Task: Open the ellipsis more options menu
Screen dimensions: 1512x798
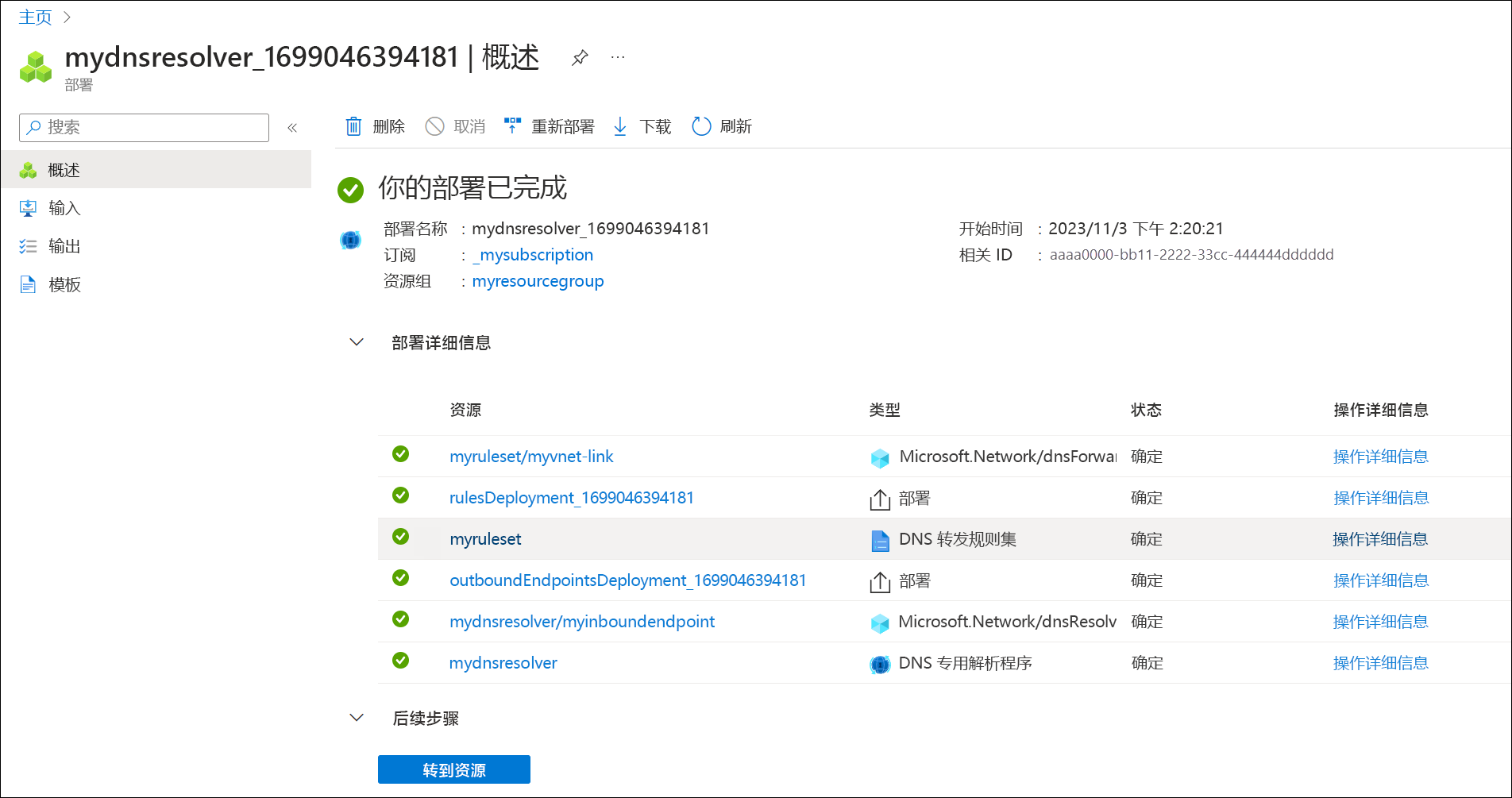Action: (x=618, y=57)
